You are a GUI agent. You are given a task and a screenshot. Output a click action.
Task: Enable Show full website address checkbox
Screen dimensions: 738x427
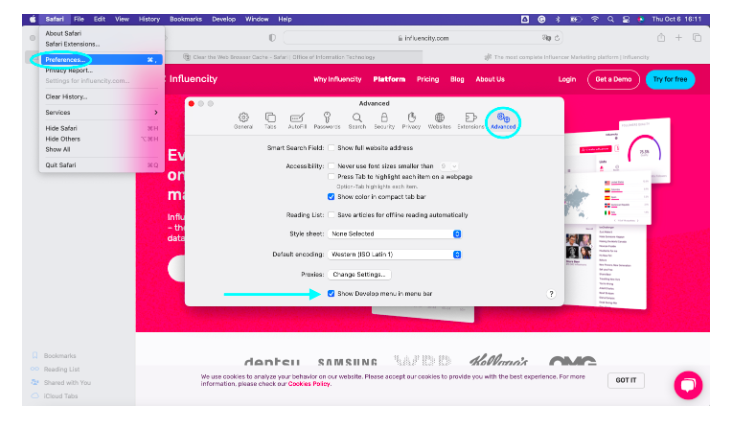331,148
